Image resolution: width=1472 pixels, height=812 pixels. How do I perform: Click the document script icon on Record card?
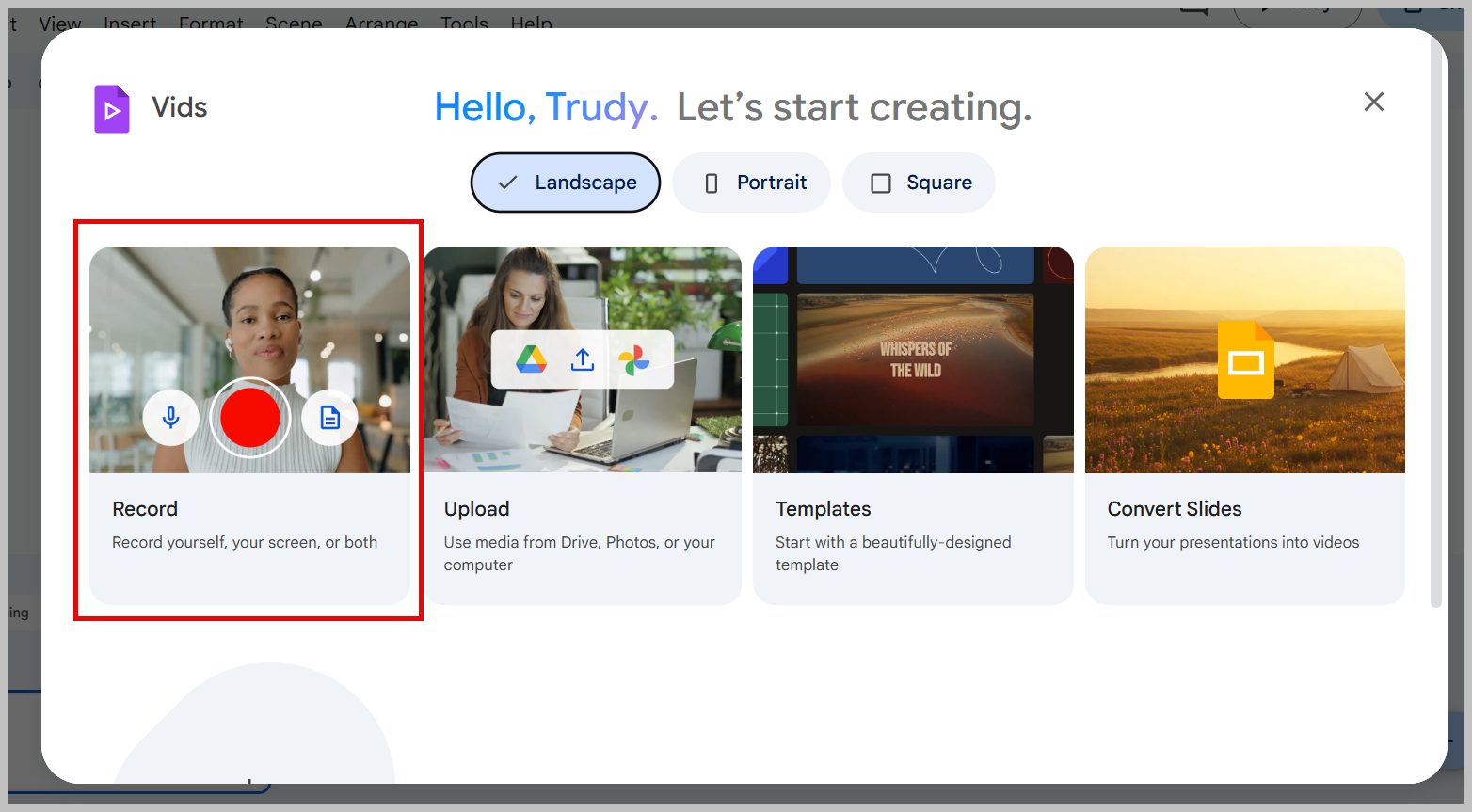tap(329, 417)
